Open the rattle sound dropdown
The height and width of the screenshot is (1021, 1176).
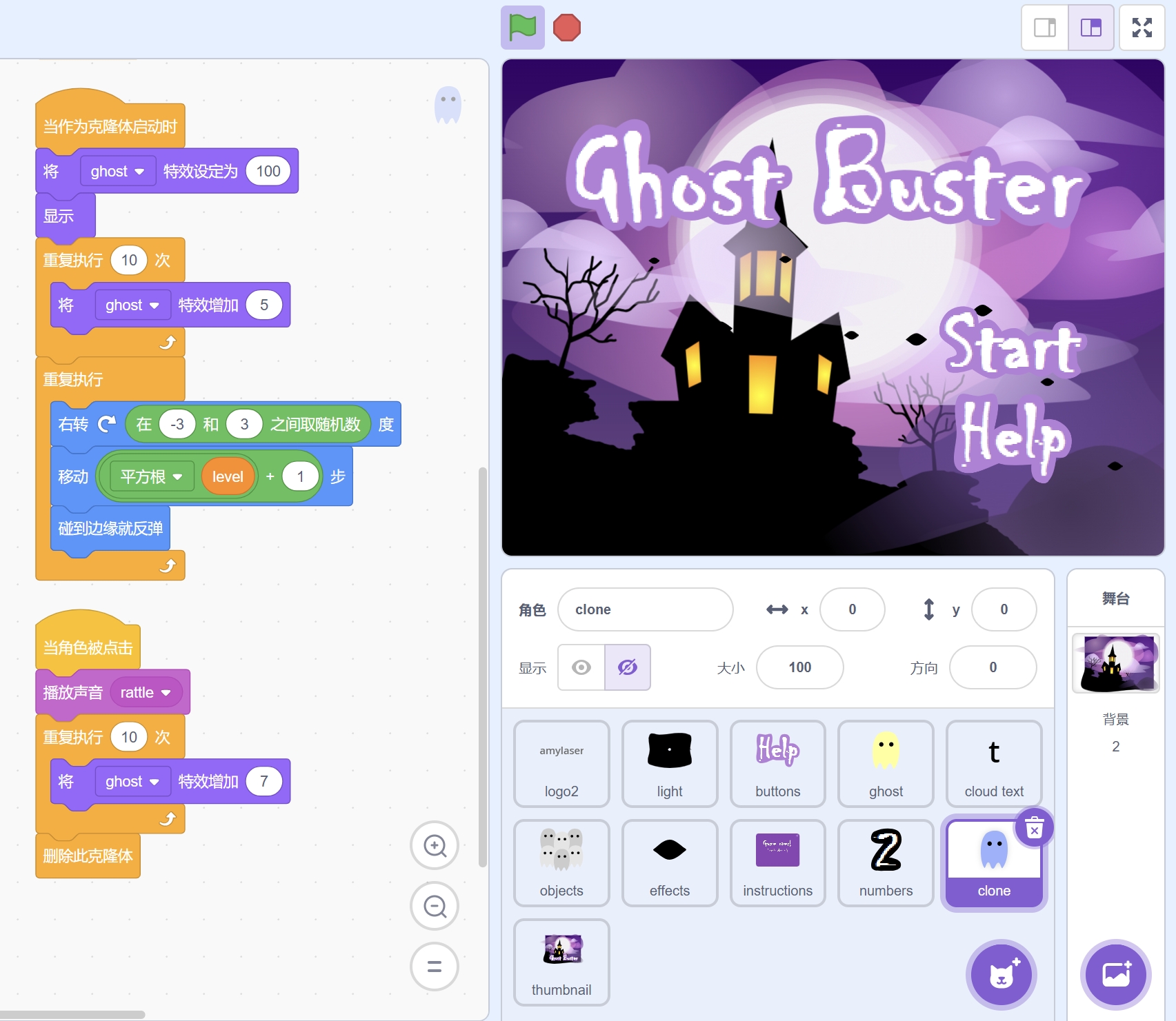[146, 693]
